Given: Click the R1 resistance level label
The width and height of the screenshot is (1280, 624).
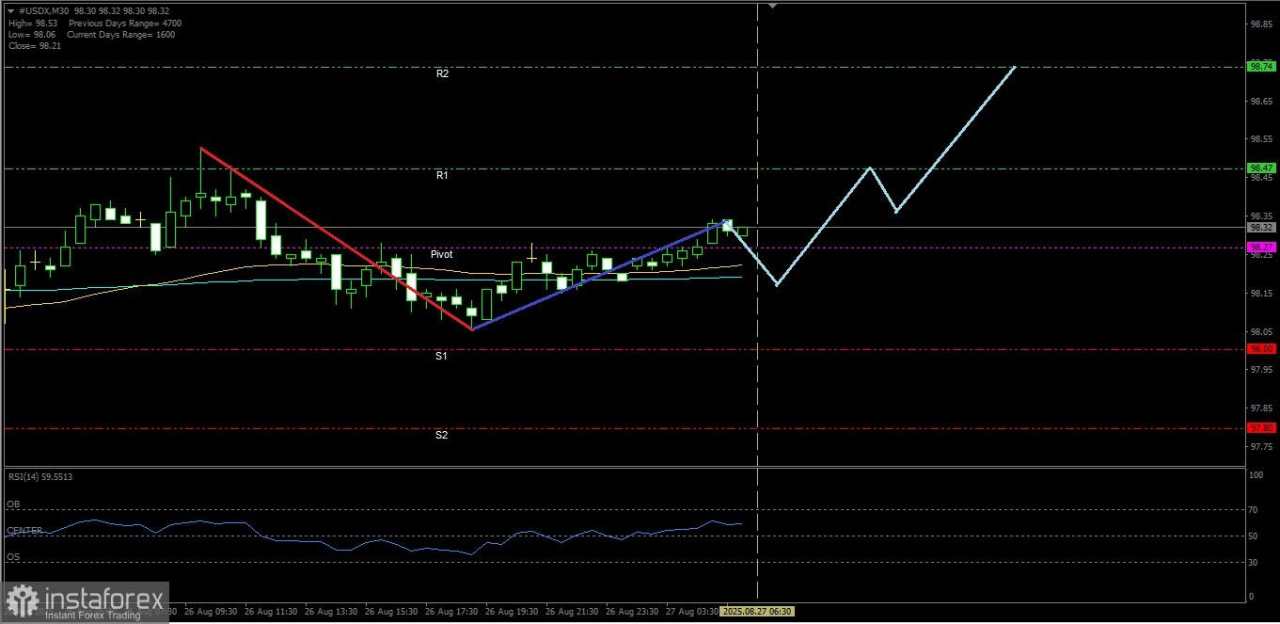Looking at the screenshot, I should tap(441, 175).
